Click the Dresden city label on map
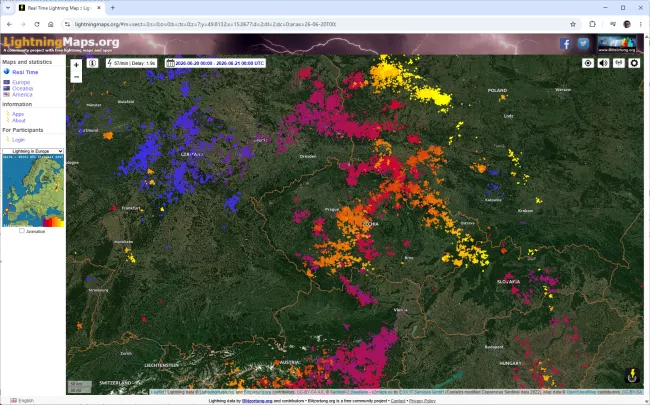 click(x=308, y=156)
